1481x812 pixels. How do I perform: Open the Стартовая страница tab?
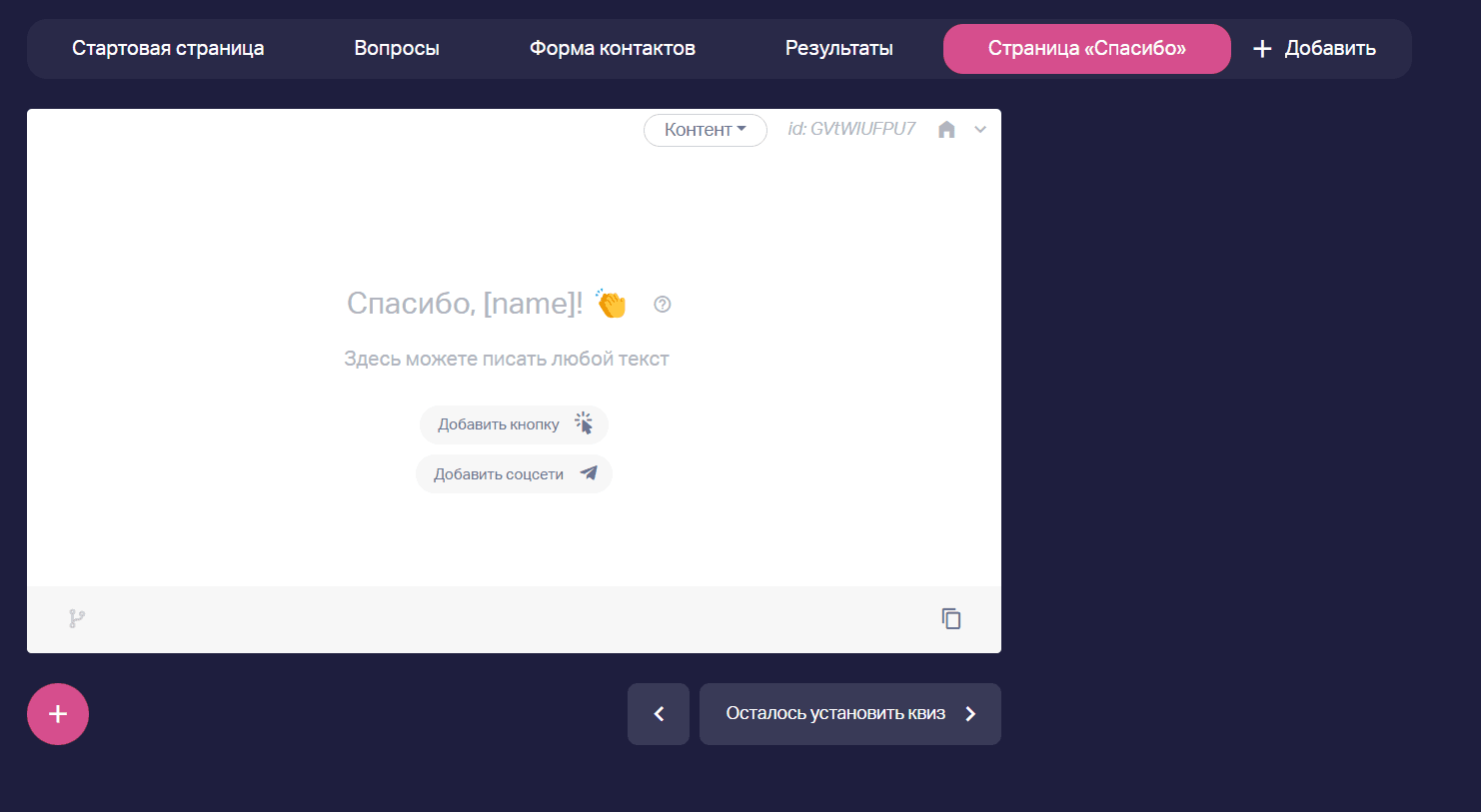click(x=168, y=48)
